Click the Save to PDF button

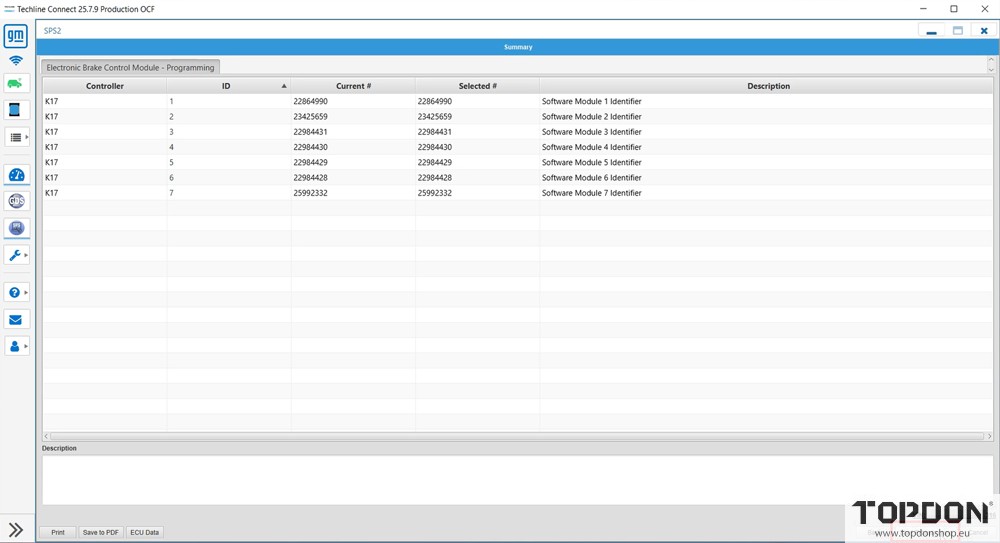(101, 532)
